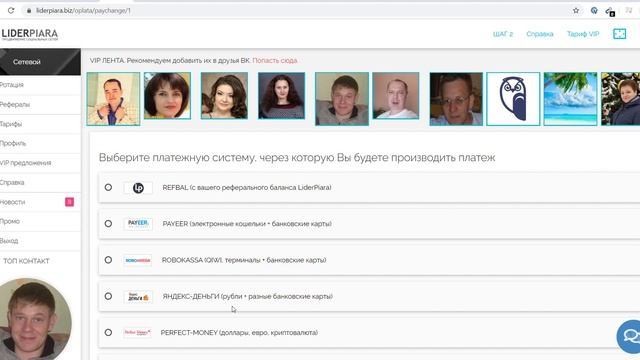Select the ЯНДЕКС-ДЕНЬГИ radio button

click(108, 296)
